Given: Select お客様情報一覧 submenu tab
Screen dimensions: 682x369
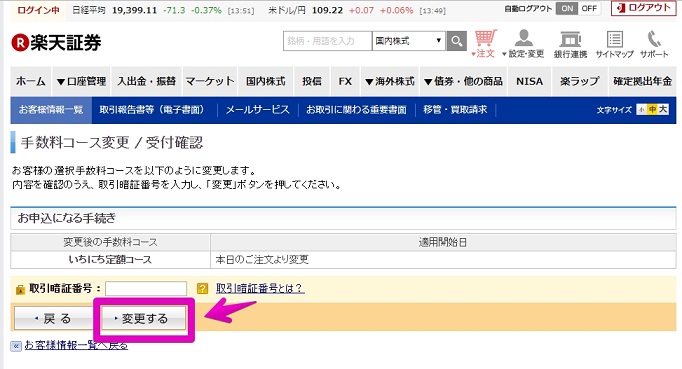Looking at the screenshot, I should click(x=51, y=110).
